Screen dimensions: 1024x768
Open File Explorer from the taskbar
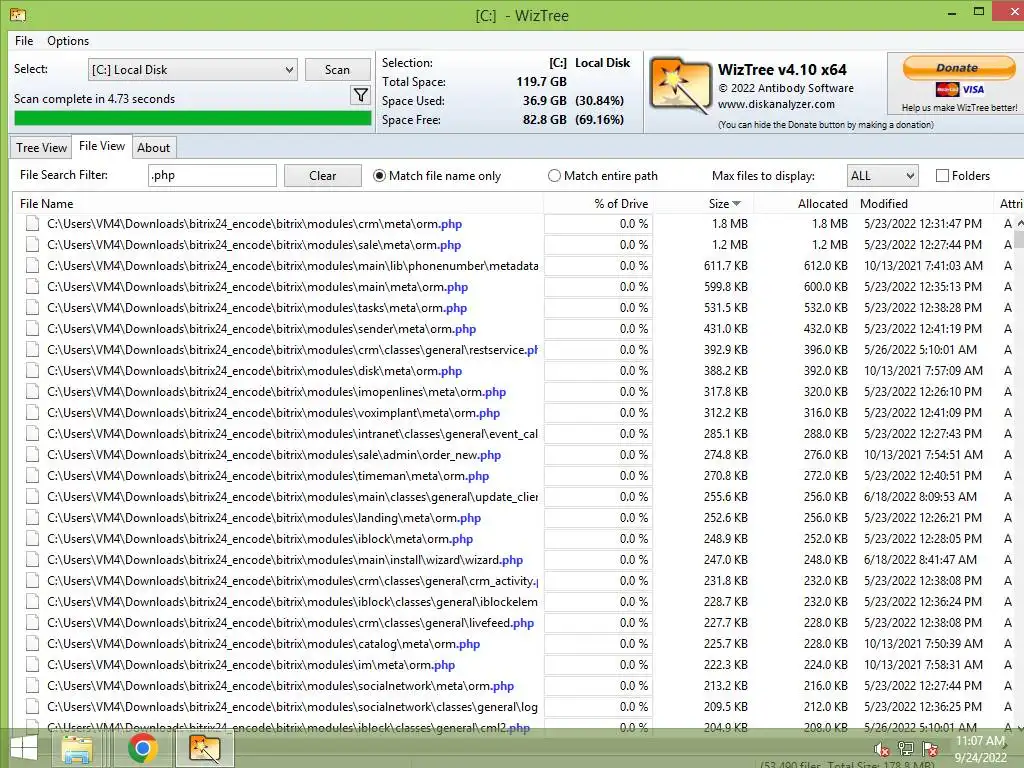[77, 748]
